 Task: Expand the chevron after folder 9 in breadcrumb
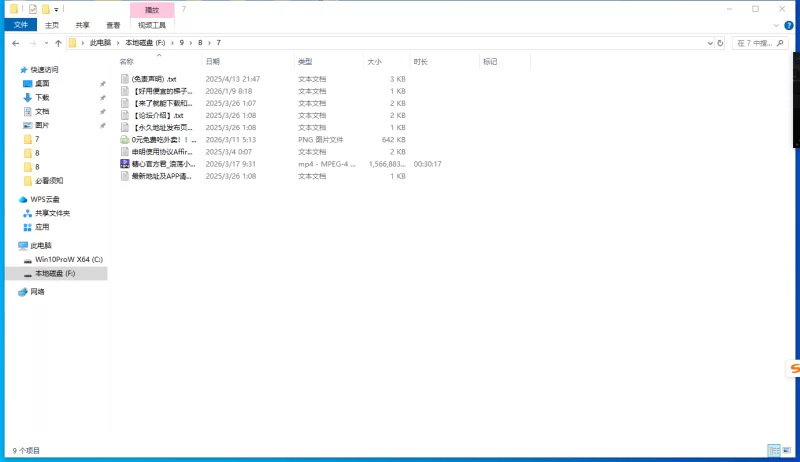click(x=191, y=43)
